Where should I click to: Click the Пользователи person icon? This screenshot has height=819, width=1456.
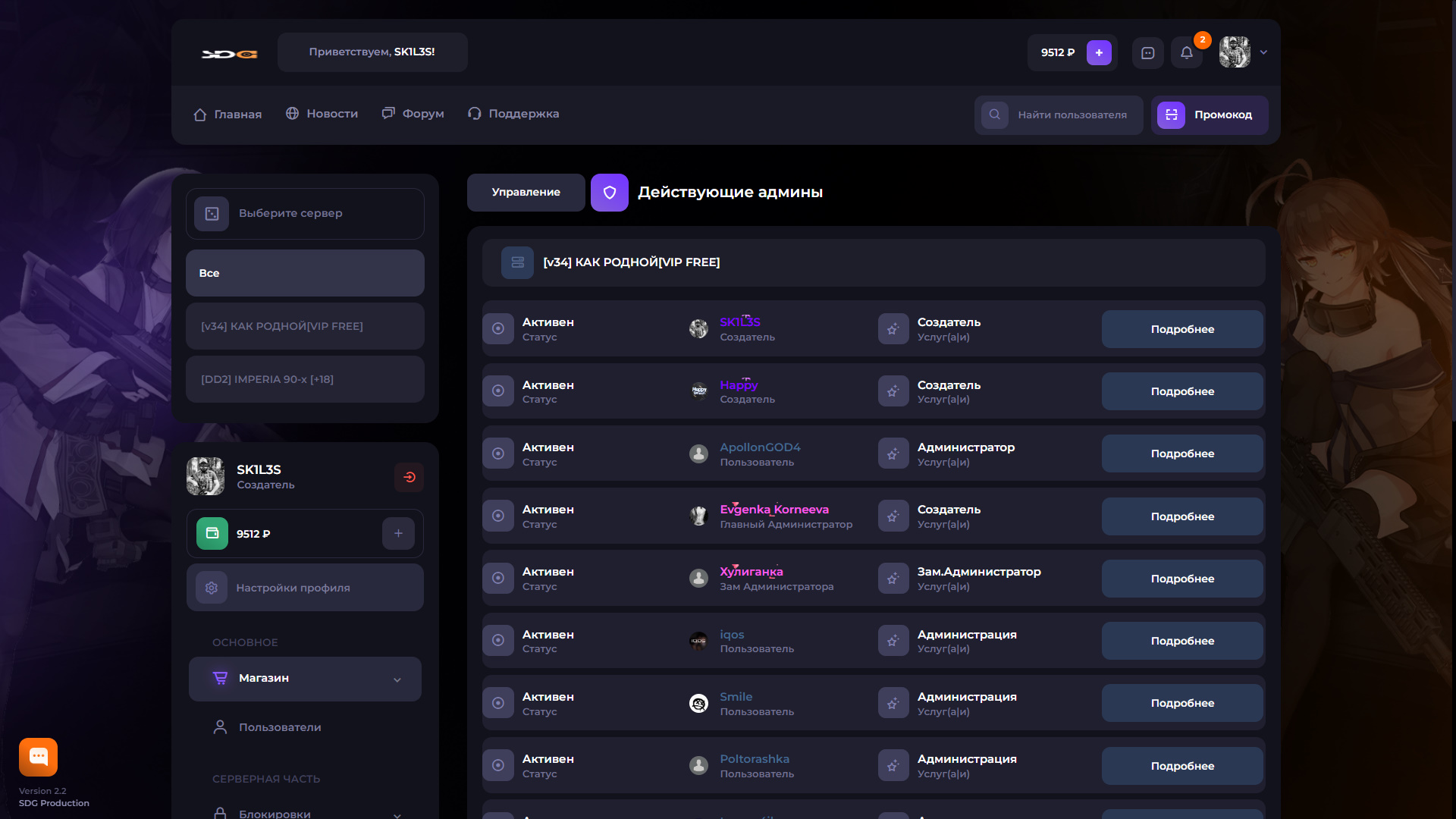click(220, 727)
